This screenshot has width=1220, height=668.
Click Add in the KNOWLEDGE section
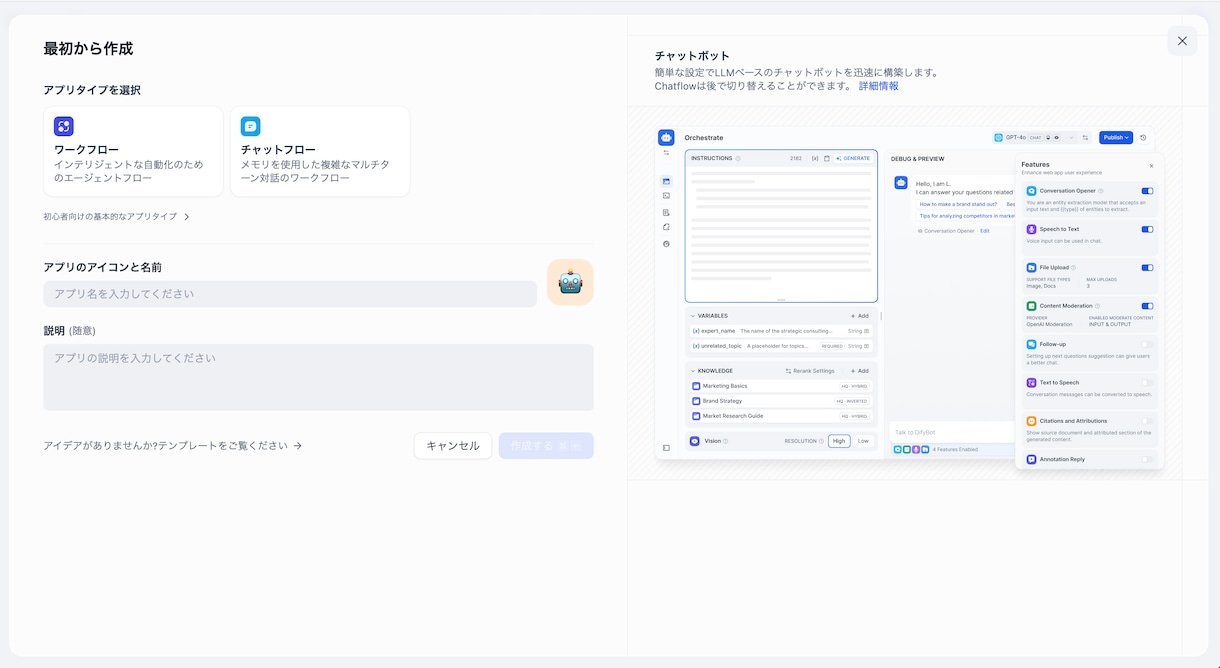[x=859, y=371]
